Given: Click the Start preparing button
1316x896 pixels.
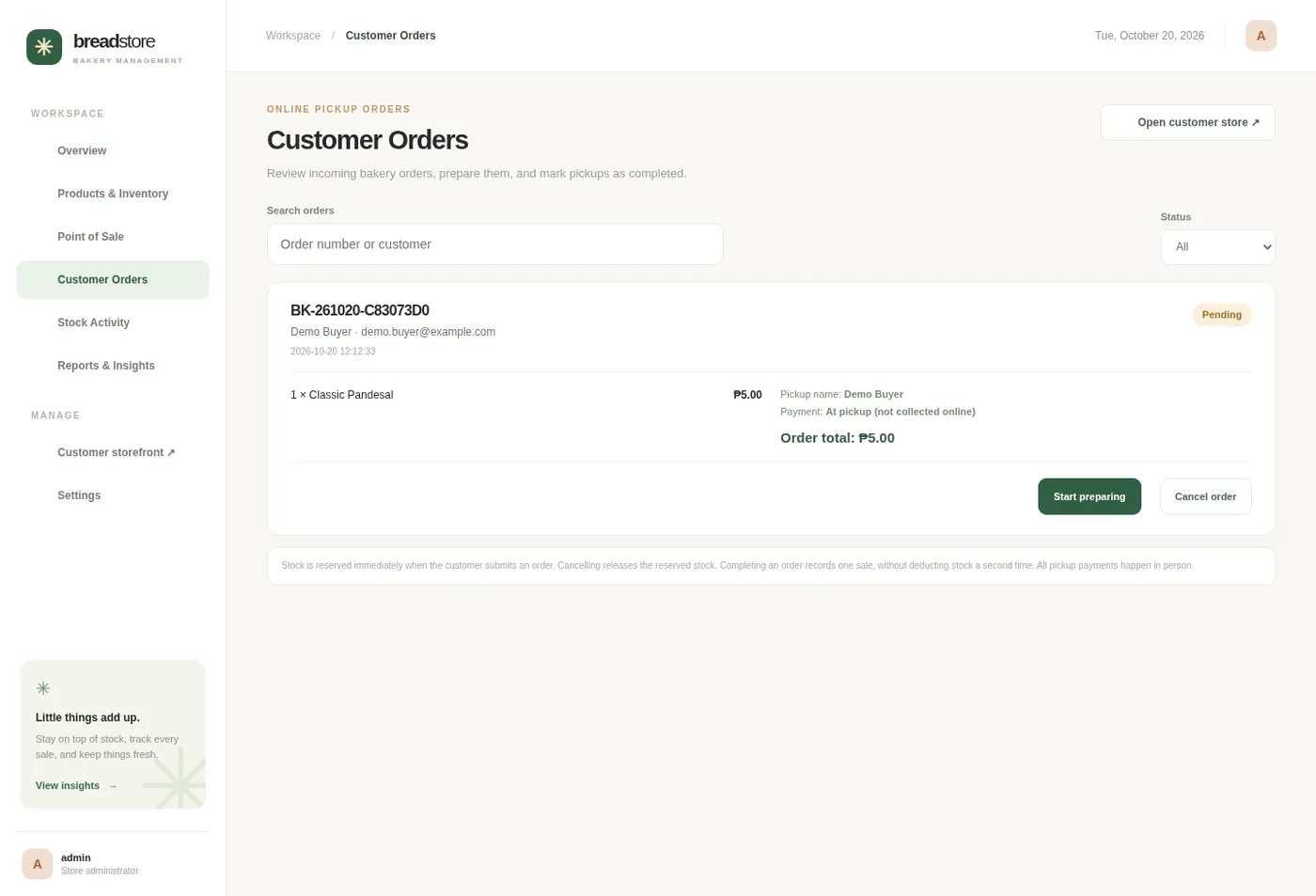Looking at the screenshot, I should coord(1089,496).
